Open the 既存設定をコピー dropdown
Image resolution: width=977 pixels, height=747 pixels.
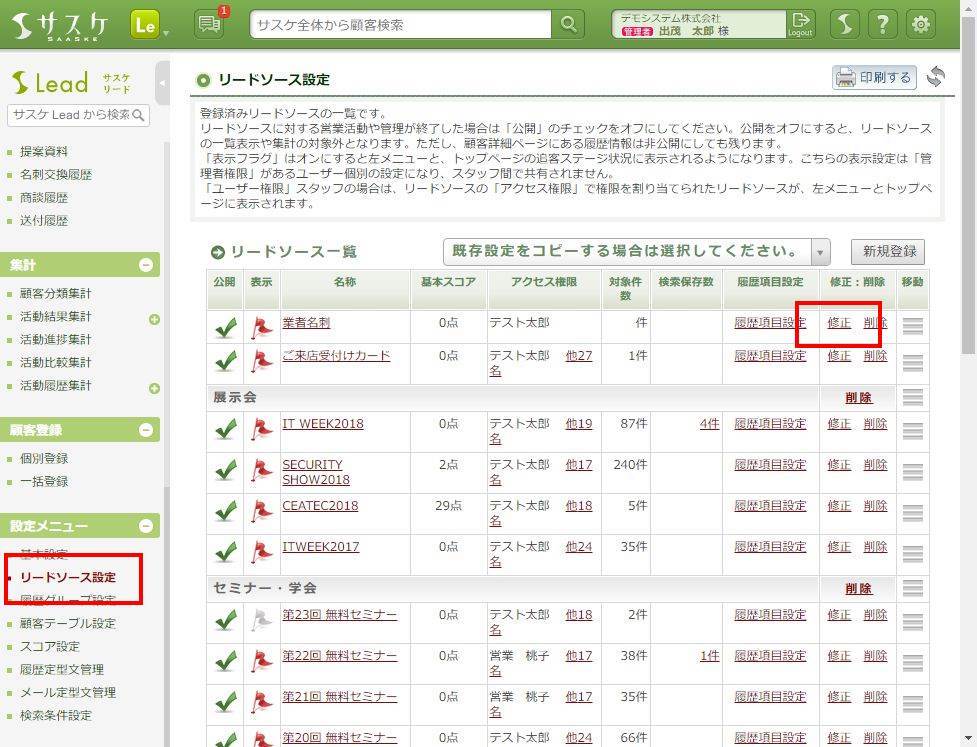tap(637, 251)
